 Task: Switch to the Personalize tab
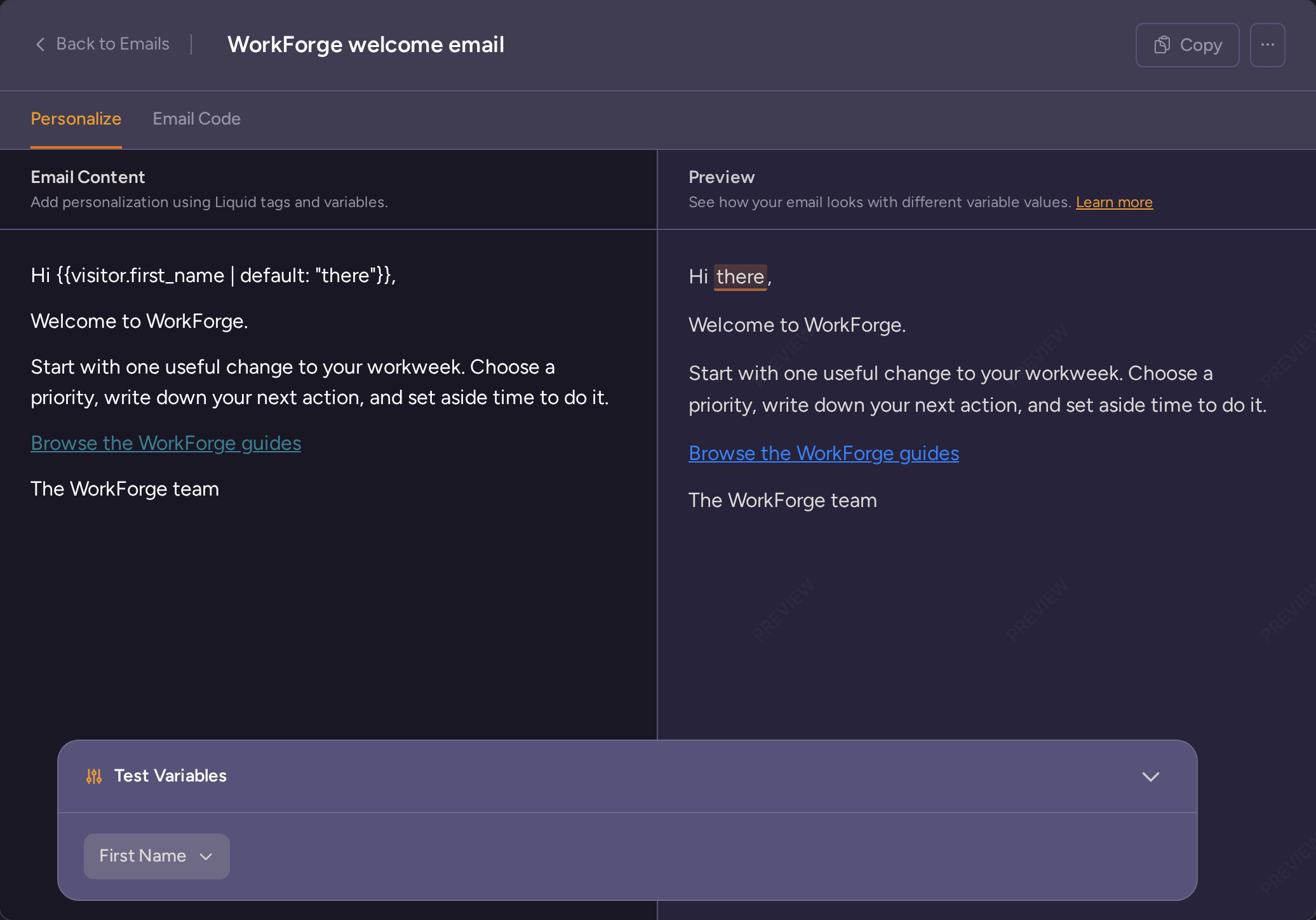click(76, 119)
